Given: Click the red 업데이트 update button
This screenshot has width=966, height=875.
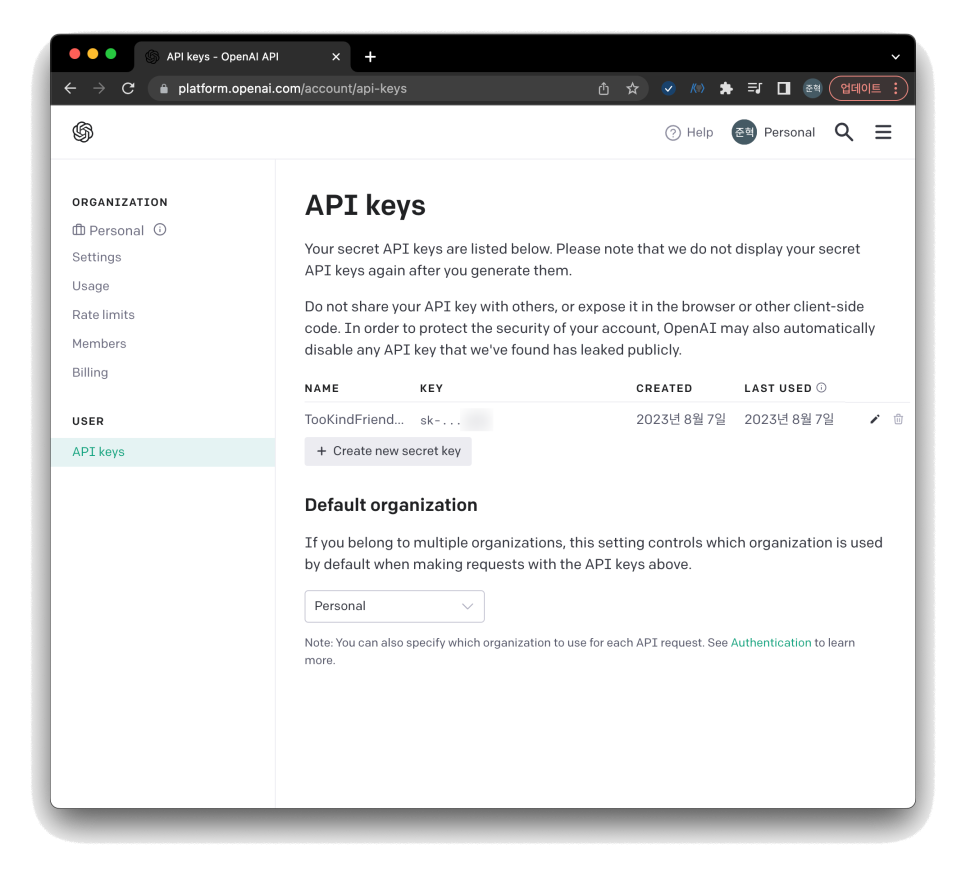Looking at the screenshot, I should coord(867,89).
